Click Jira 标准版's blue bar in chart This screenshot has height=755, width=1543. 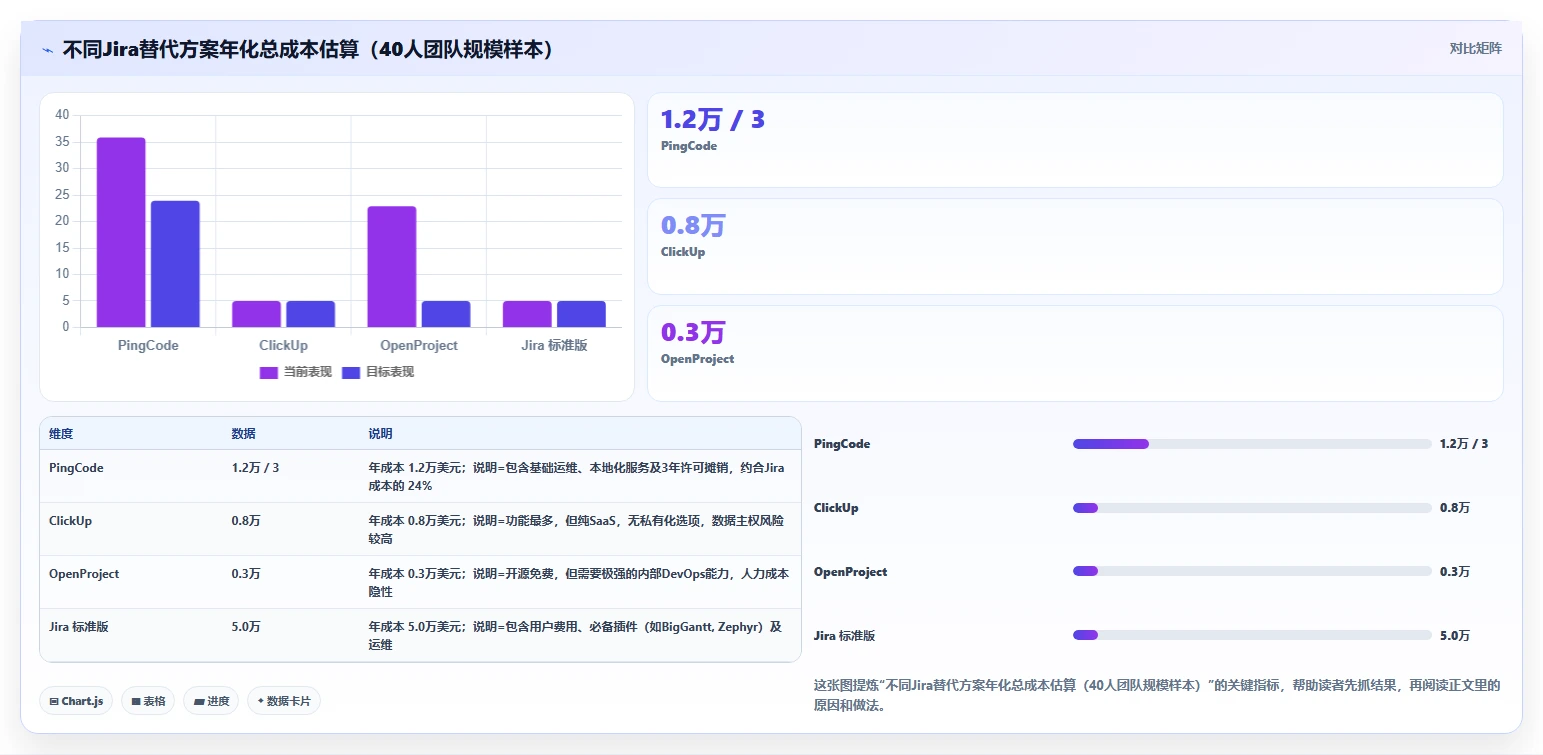pos(581,314)
